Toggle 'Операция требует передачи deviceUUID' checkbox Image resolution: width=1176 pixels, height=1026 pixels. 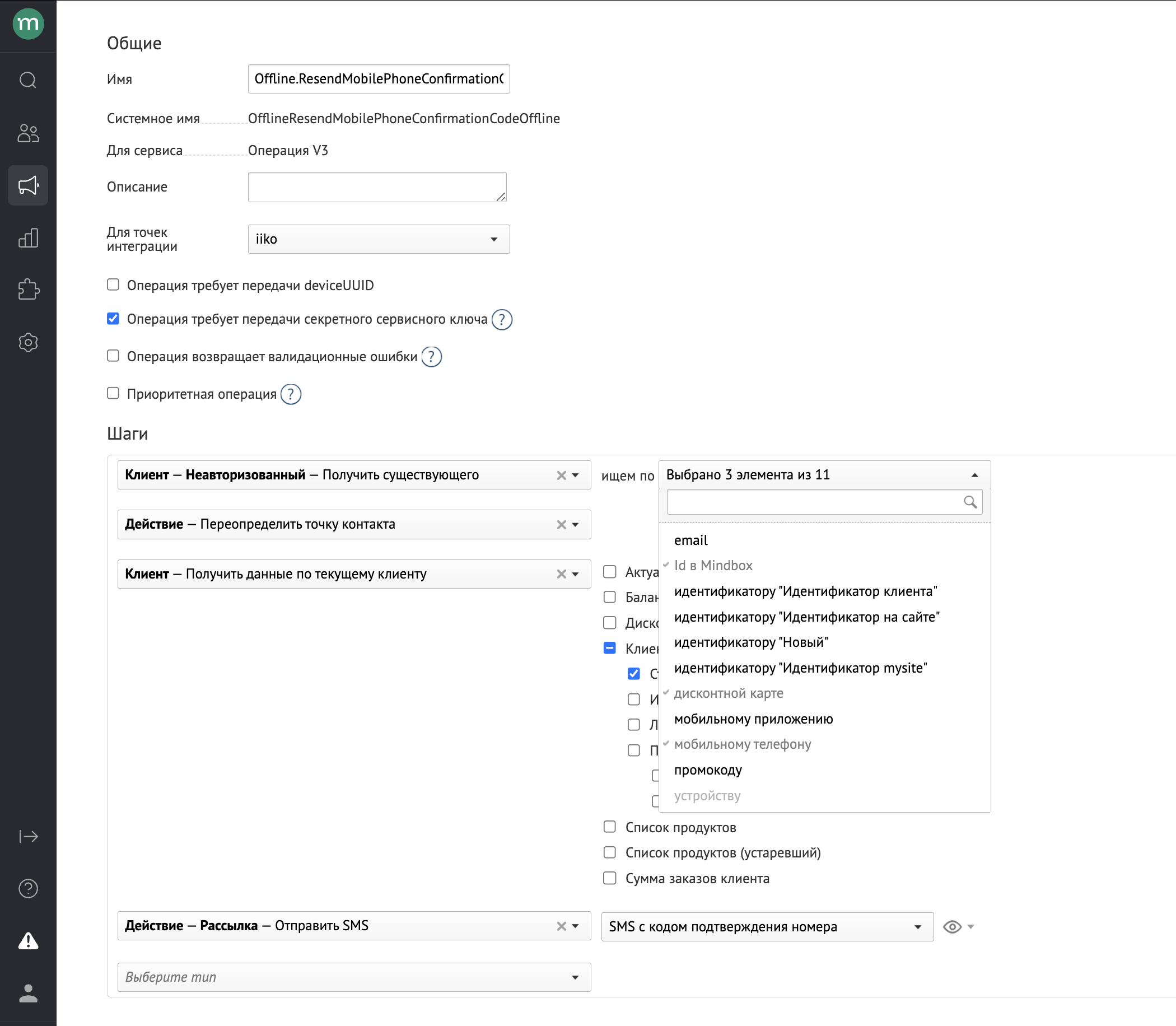113,285
